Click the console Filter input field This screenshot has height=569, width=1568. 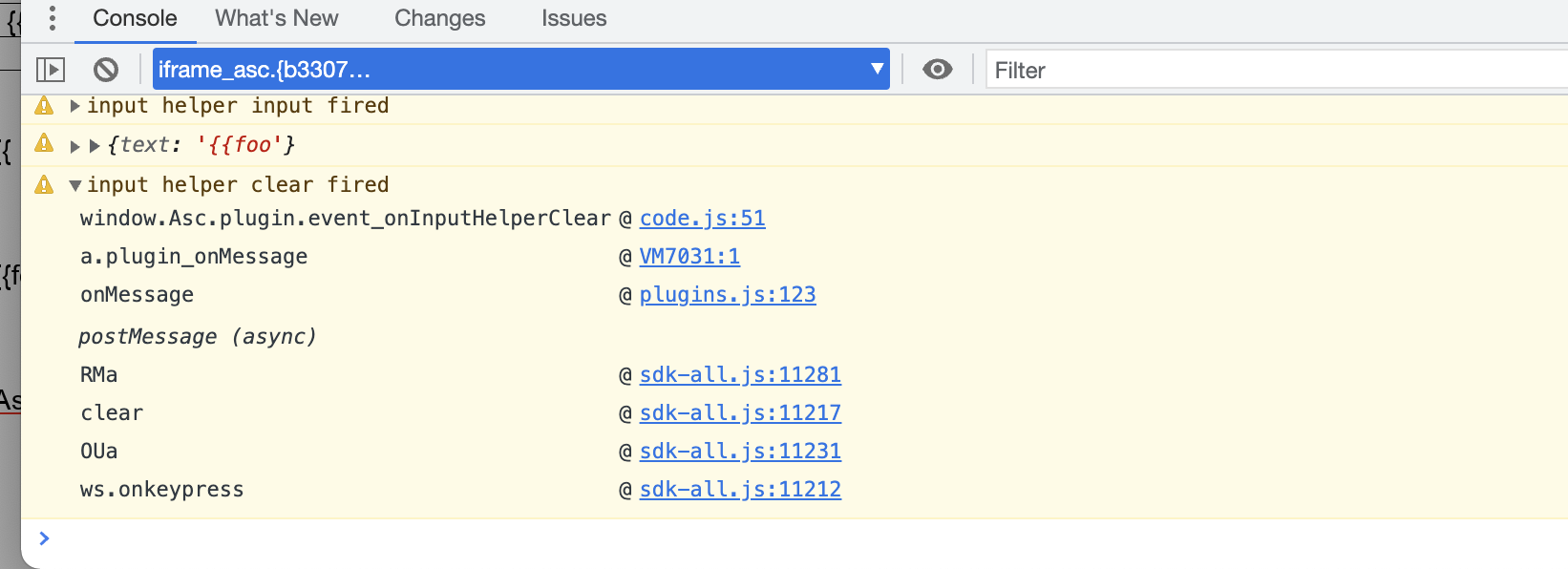[x=1277, y=70]
